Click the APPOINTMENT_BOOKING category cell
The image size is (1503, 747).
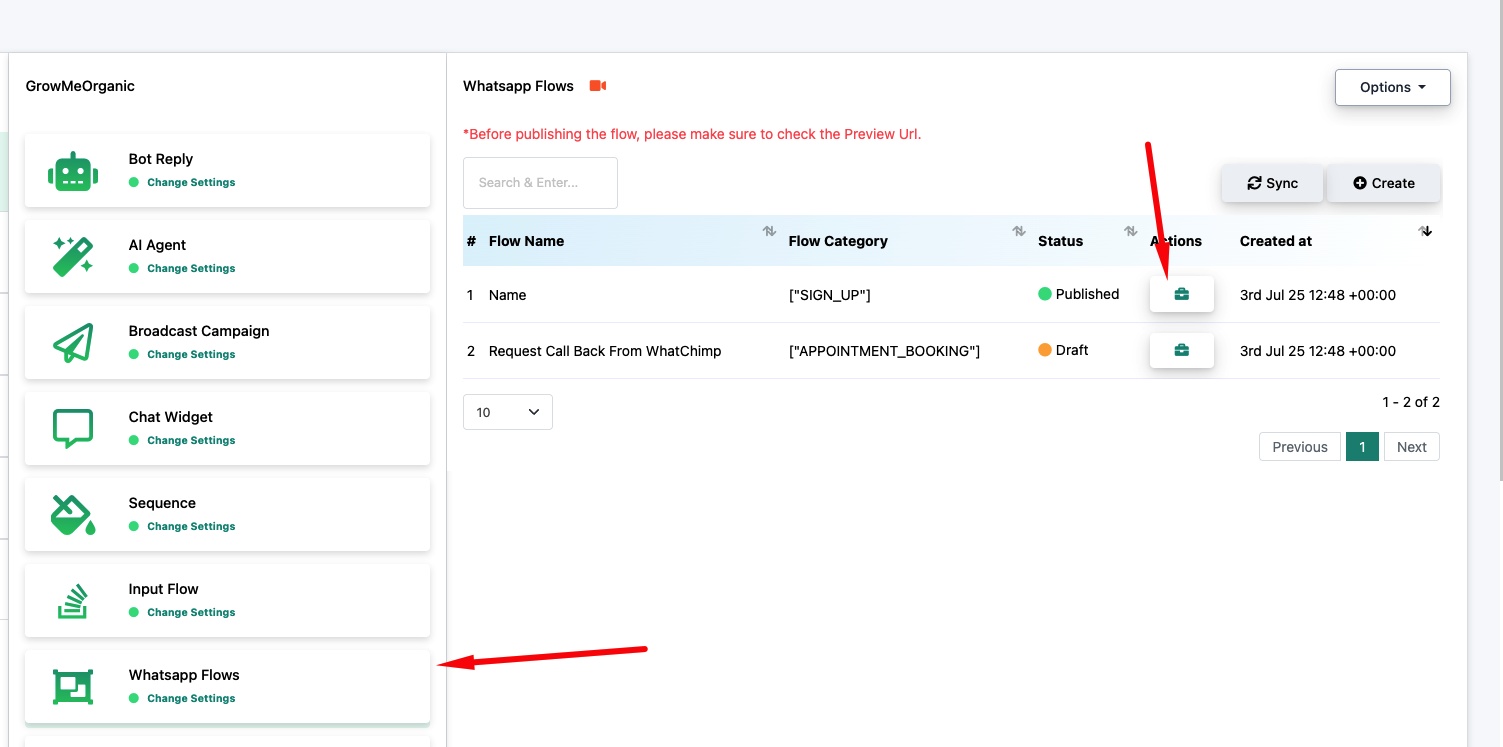tap(884, 351)
